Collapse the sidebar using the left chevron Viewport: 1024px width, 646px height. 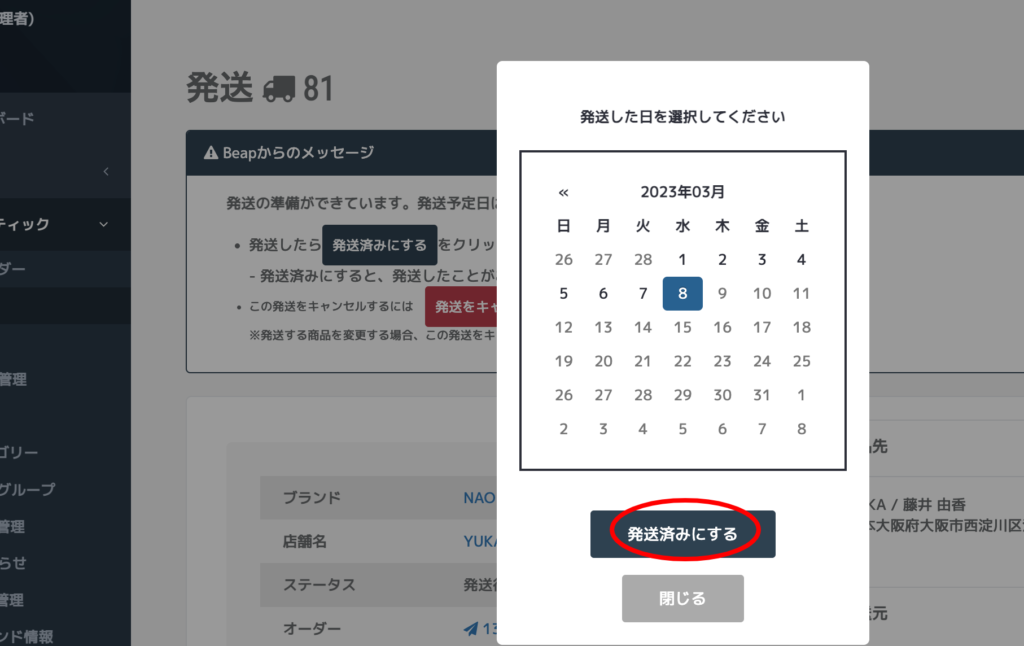coord(106,172)
